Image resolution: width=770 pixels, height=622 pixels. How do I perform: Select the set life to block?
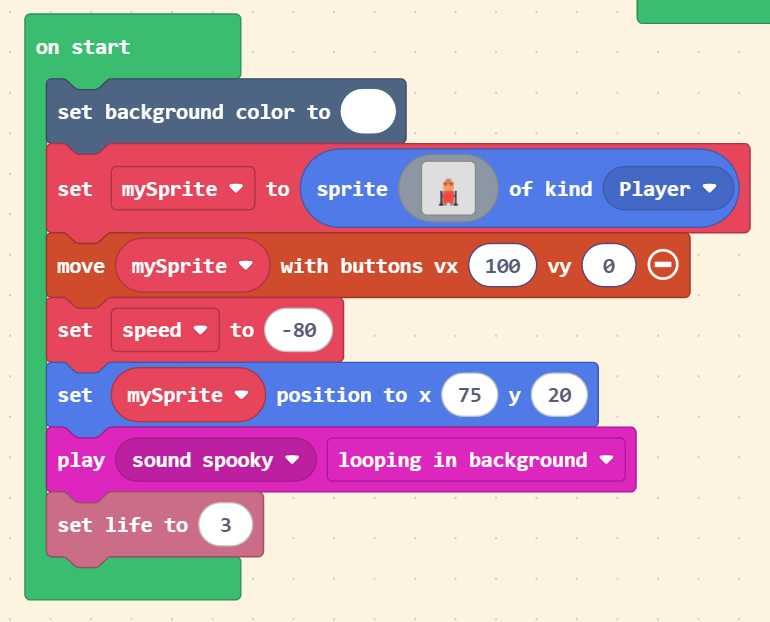pyautogui.click(x=121, y=525)
